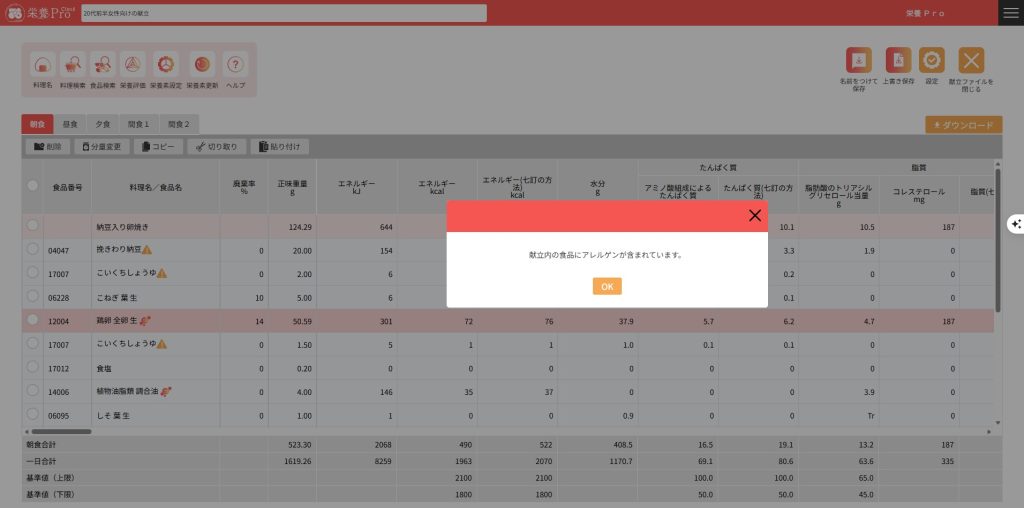Click the allergen icon beside 鶏卵 全卵 生
This screenshot has width=1024, height=508.
[x=146, y=321]
